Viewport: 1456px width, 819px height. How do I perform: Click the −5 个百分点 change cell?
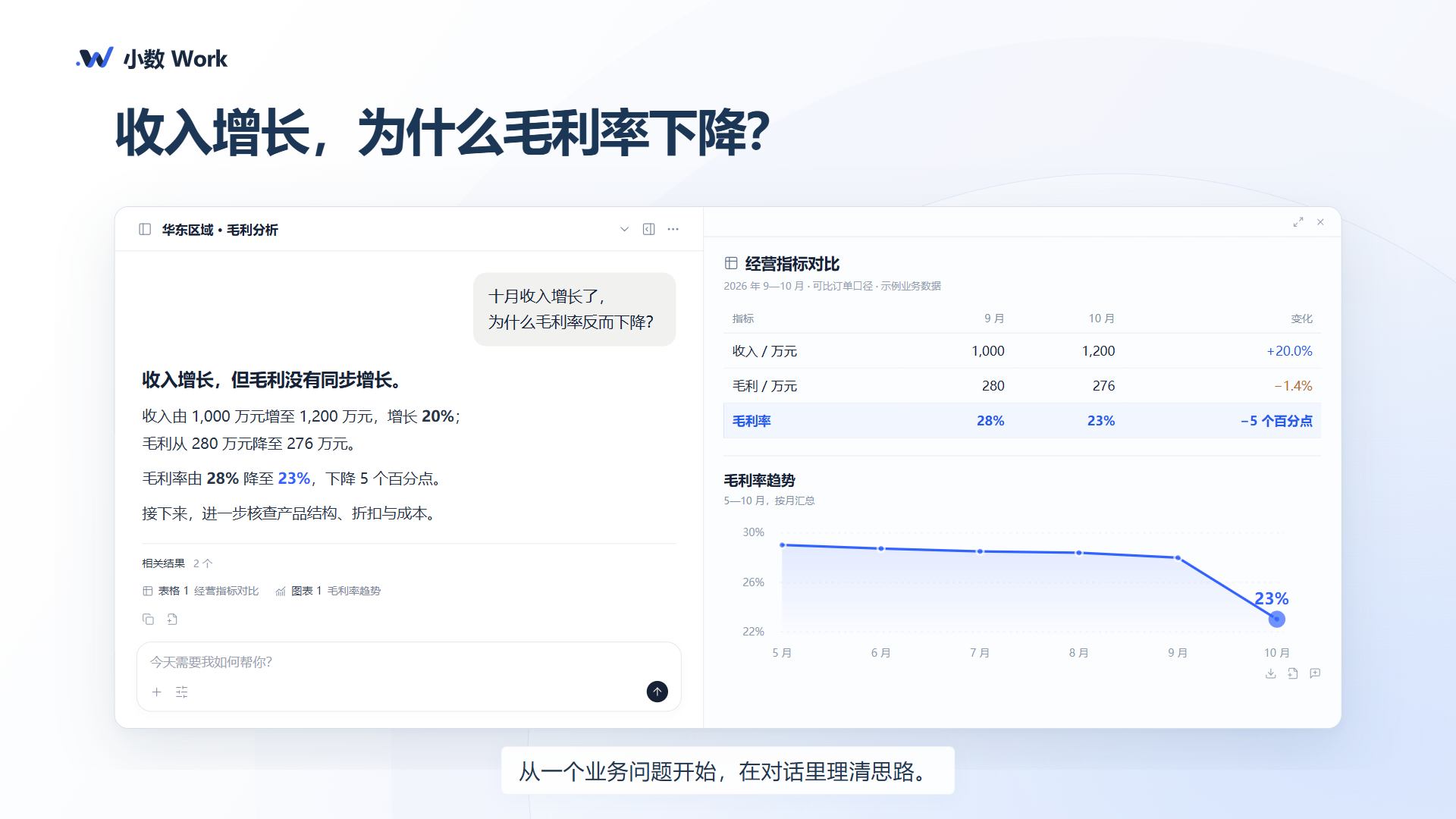(x=1276, y=421)
